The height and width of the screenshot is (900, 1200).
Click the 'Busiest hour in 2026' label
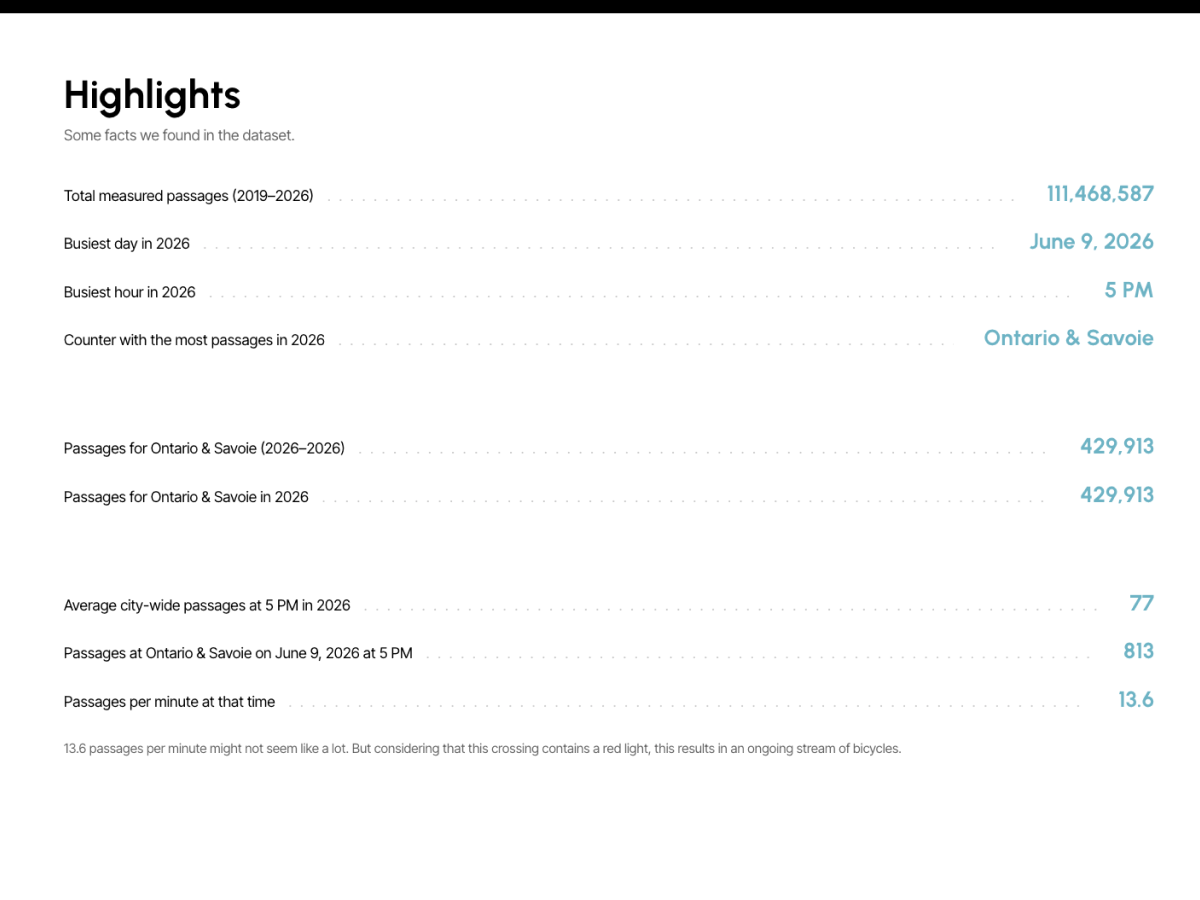coord(130,292)
